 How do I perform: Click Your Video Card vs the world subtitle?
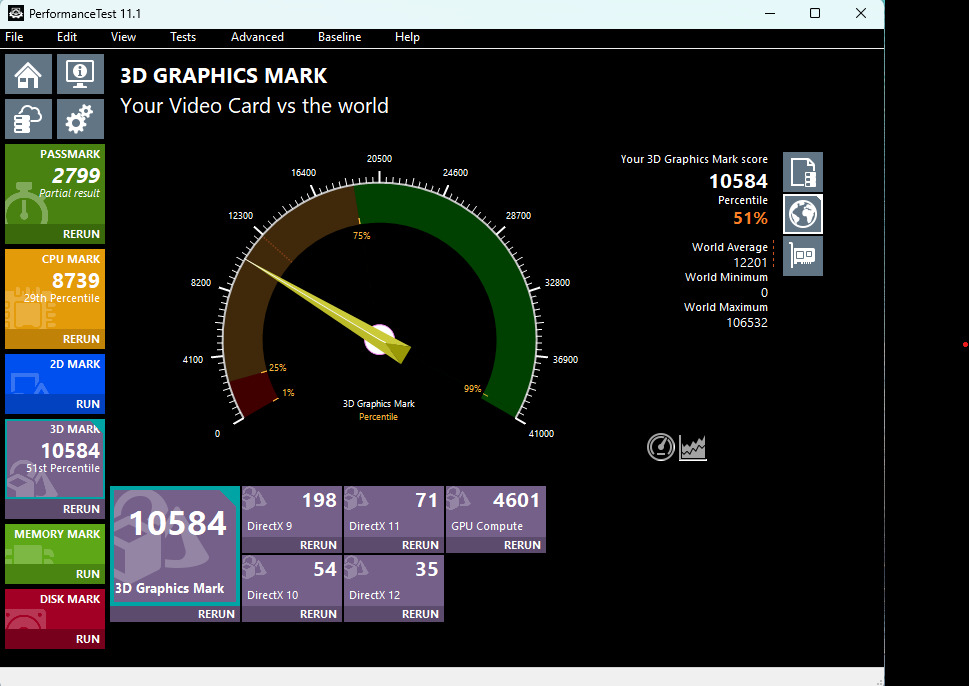(x=254, y=106)
